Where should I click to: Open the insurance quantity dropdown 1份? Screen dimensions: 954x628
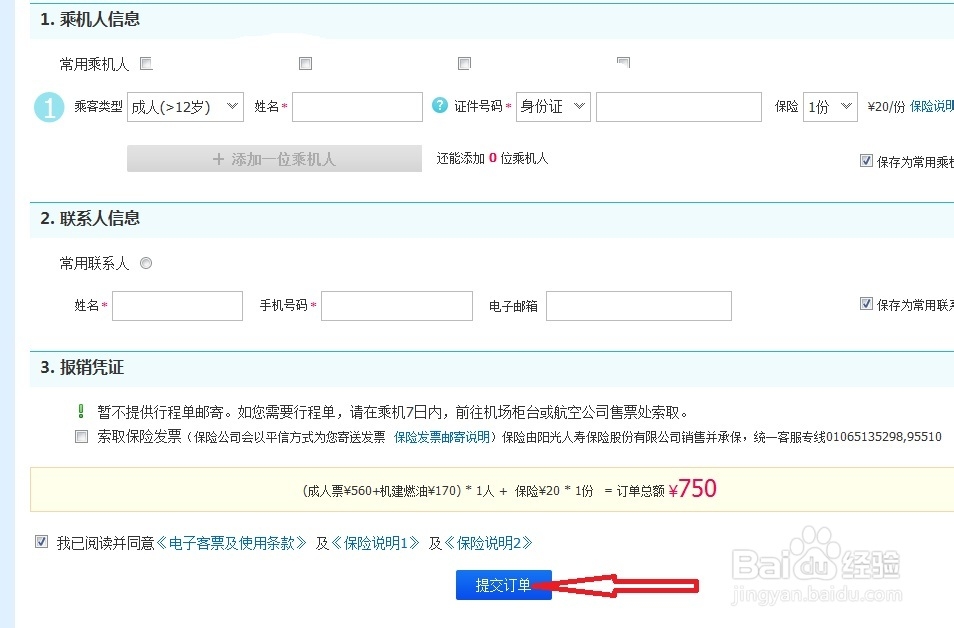click(x=830, y=106)
